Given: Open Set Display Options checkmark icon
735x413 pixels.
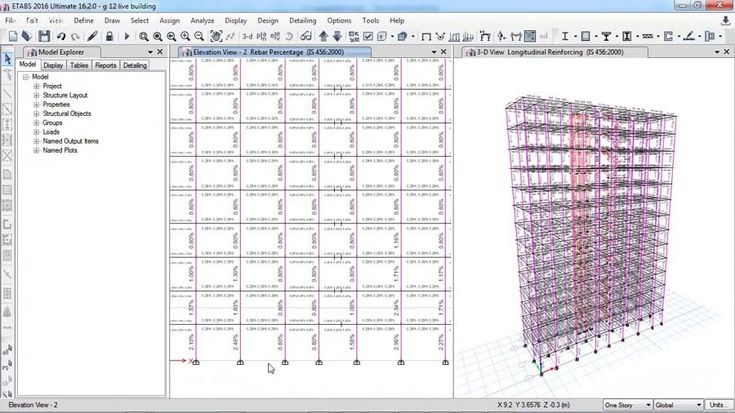Looking at the screenshot, I should 368,36.
